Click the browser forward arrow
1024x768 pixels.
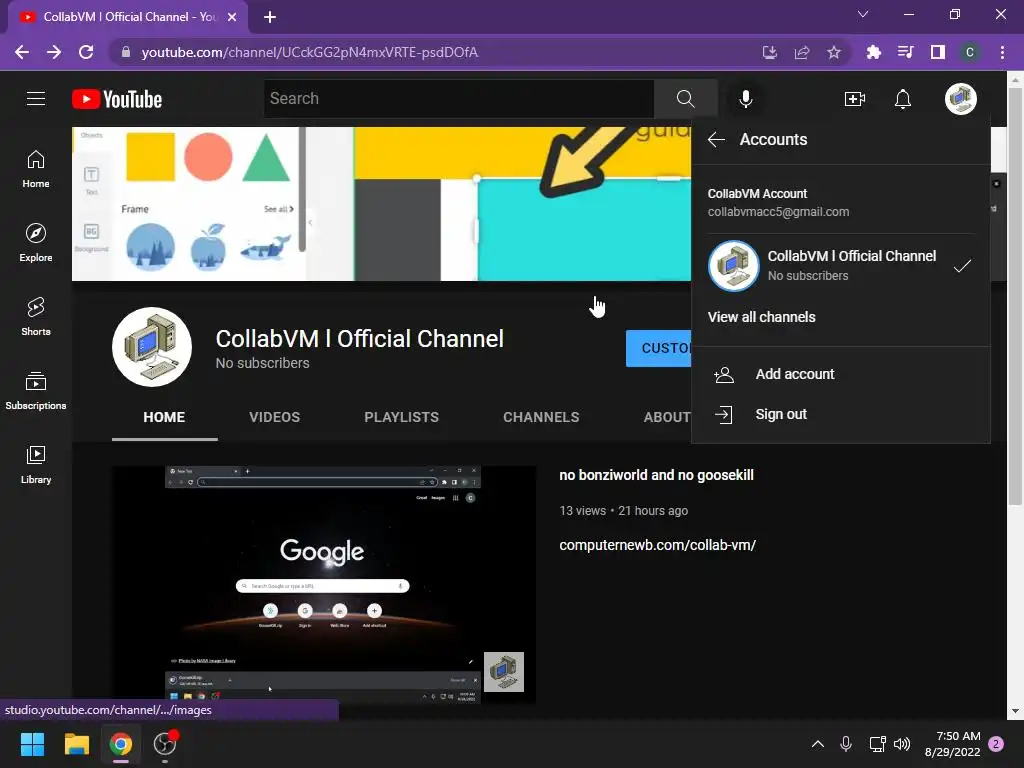(x=54, y=52)
